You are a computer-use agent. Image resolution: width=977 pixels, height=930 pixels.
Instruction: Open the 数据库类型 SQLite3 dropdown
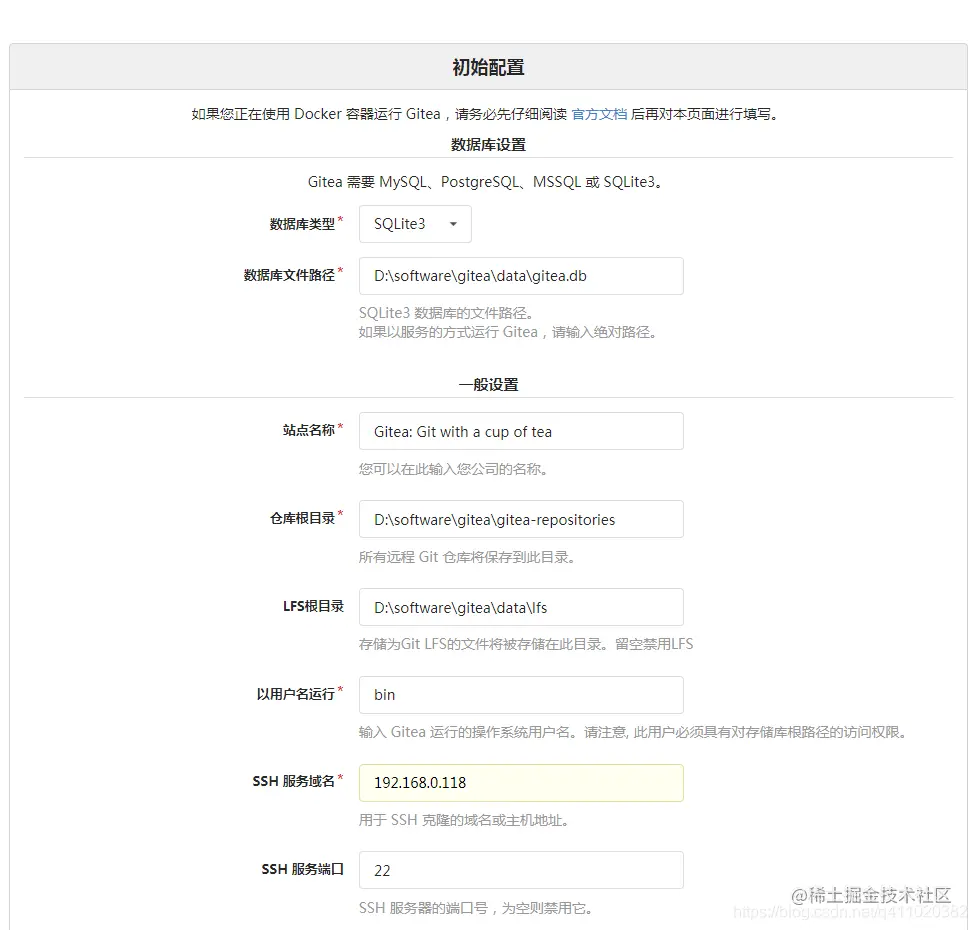coord(415,224)
